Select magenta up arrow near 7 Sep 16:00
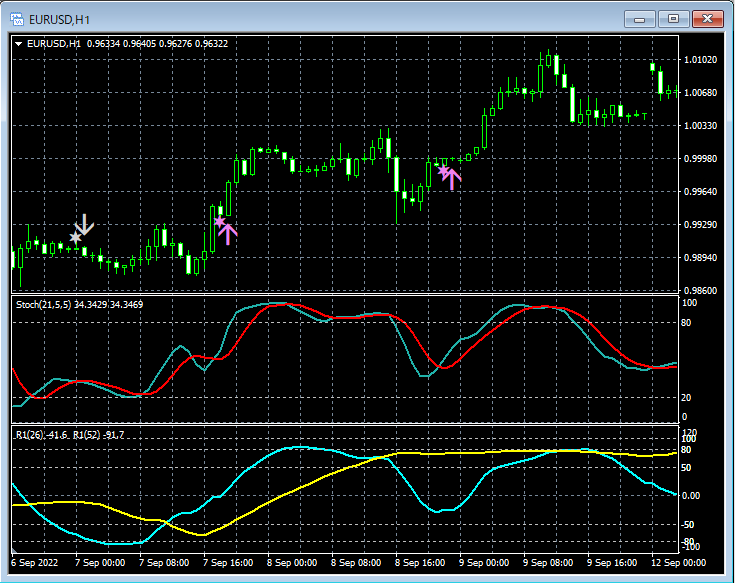736x583 pixels. tap(228, 233)
